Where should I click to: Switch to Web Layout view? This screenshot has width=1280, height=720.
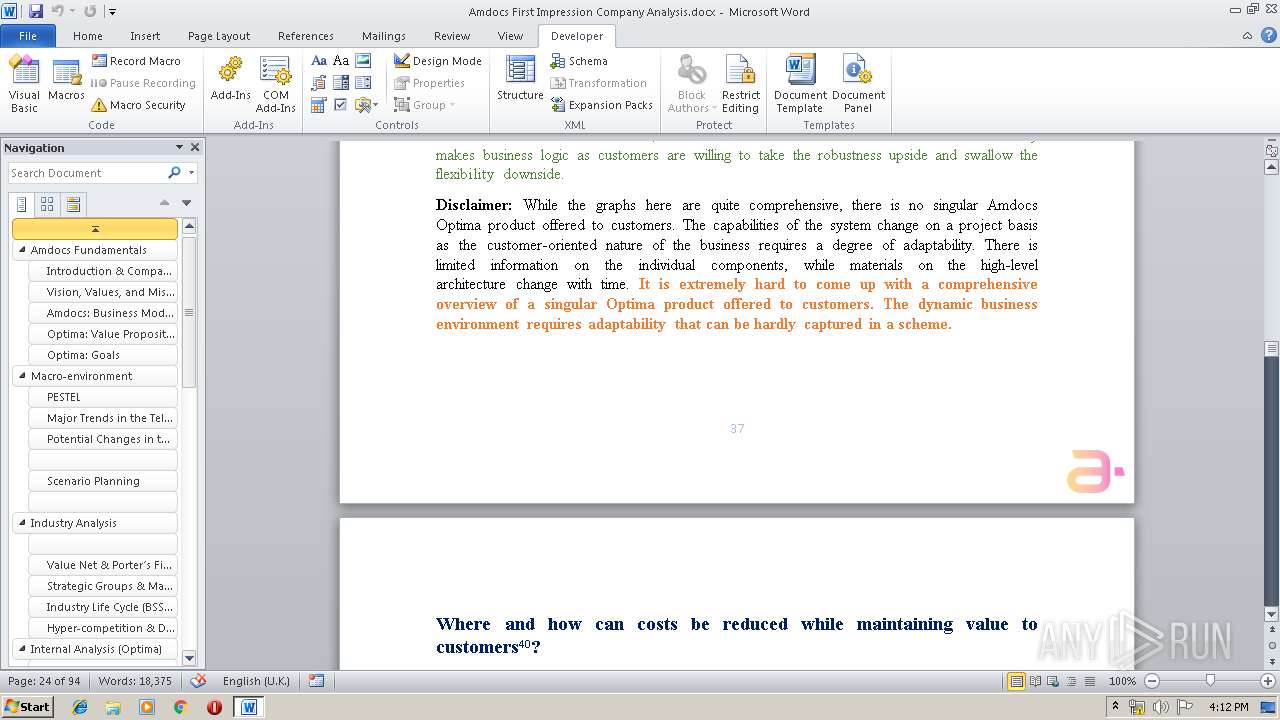[1051, 681]
